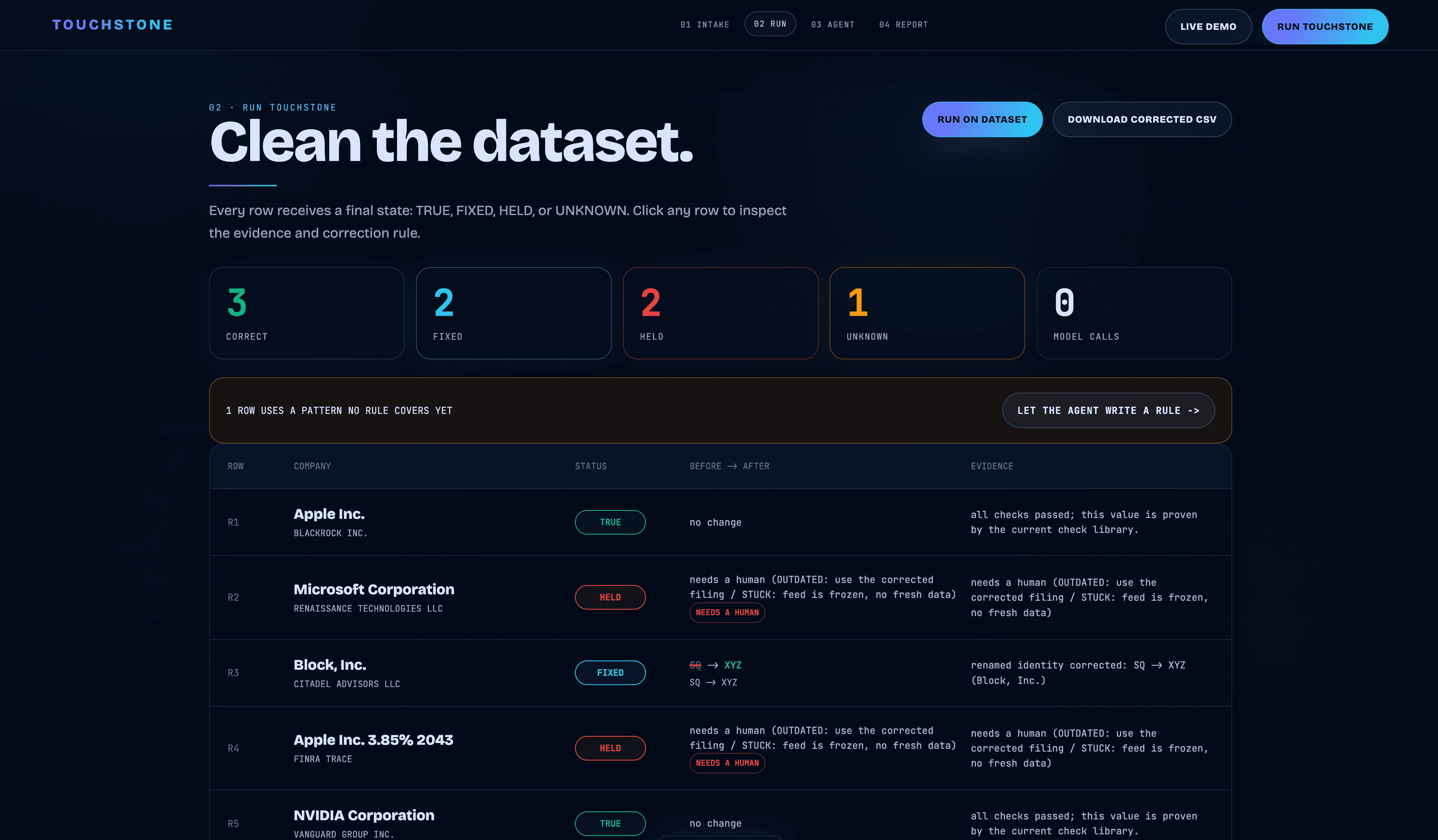Screen dimensions: 1438x840
Task: Select the Correct count card
Action: tap(306, 313)
